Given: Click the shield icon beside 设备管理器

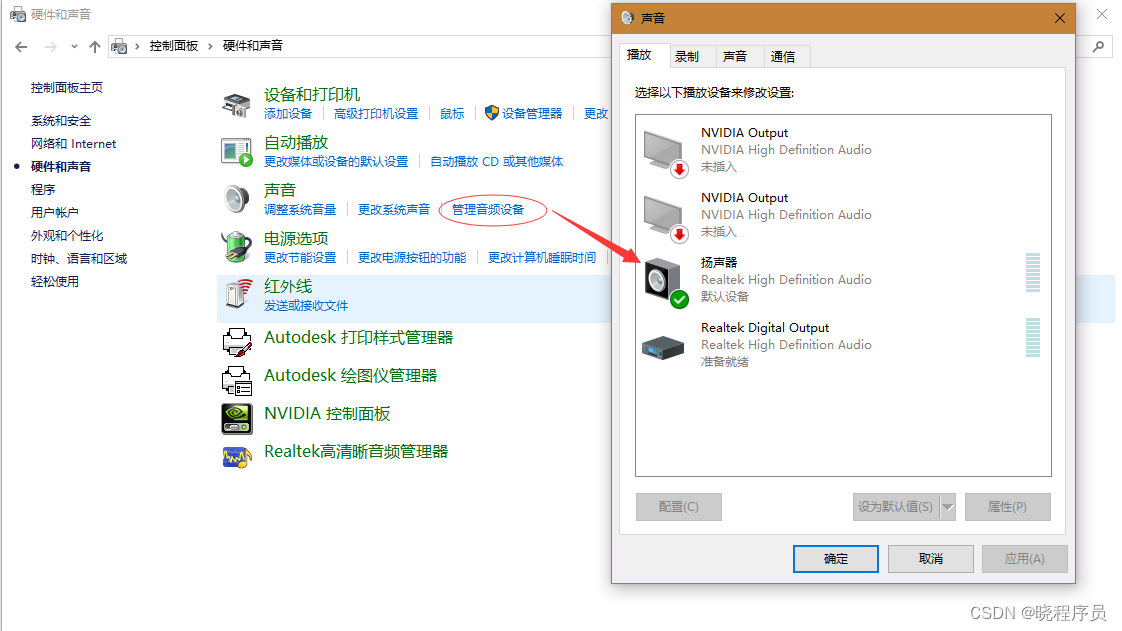Looking at the screenshot, I should click(492, 112).
